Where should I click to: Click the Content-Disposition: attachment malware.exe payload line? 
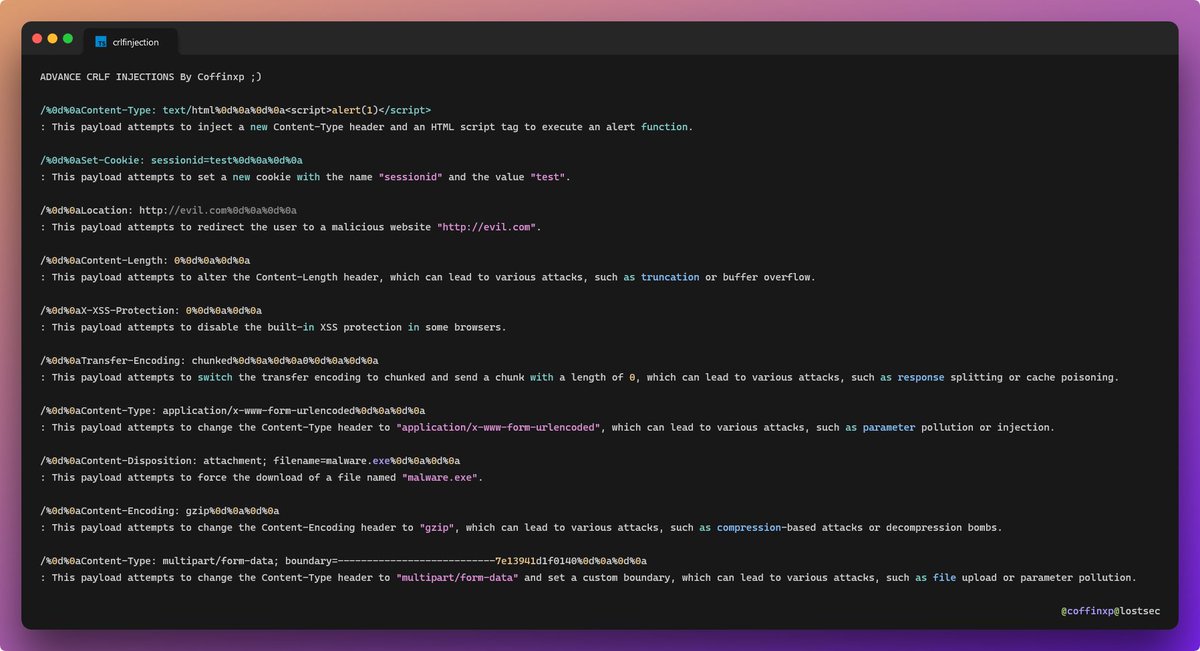pyautogui.click(x=250, y=461)
